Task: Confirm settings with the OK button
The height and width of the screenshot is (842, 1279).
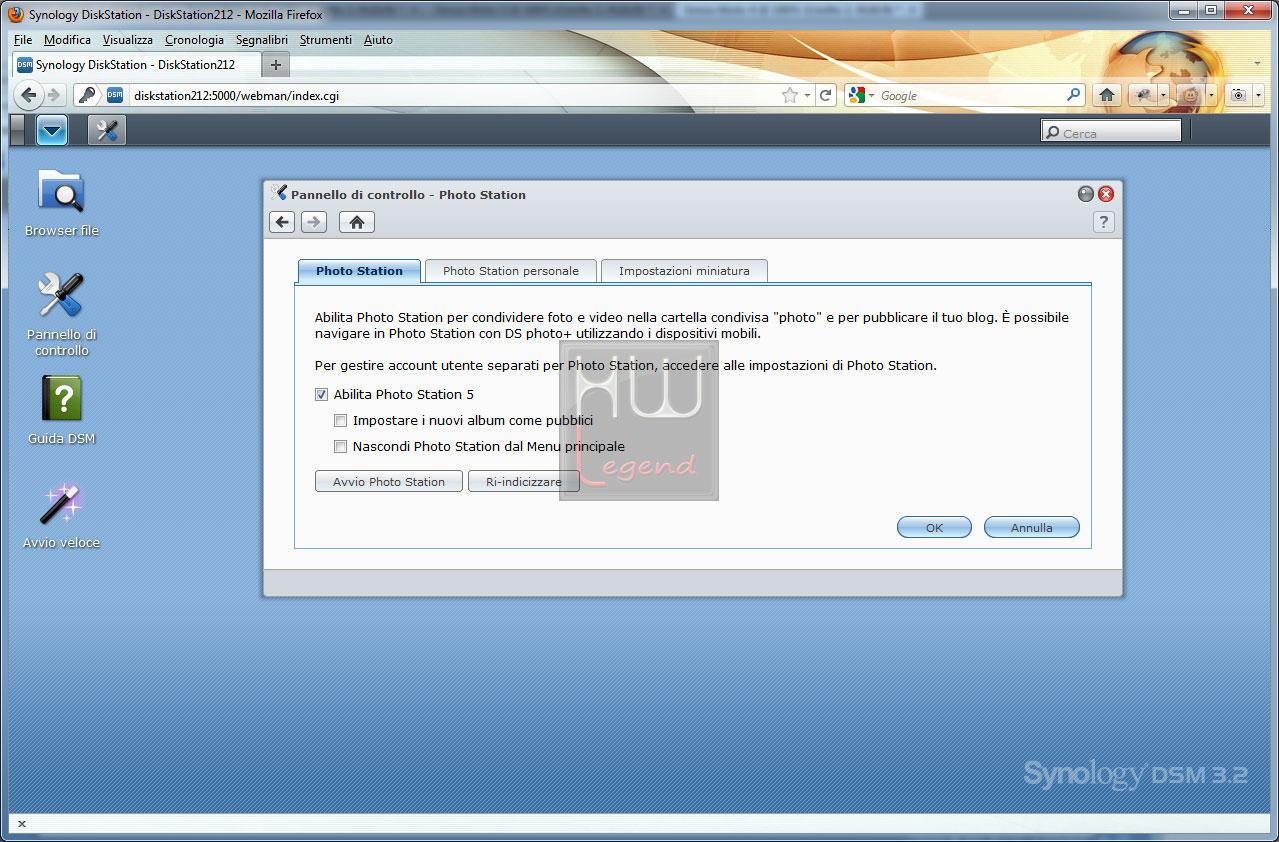Action: 934,527
